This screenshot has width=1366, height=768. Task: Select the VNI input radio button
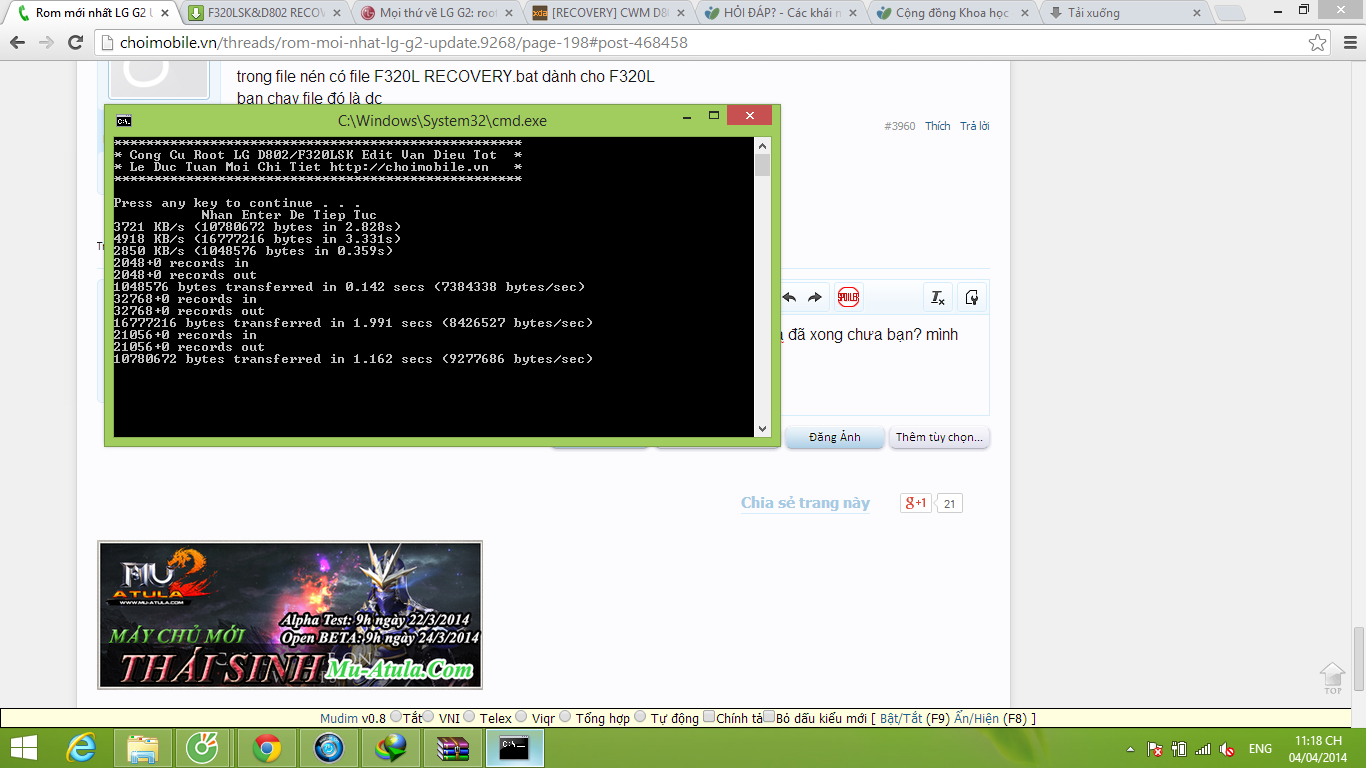pyautogui.click(x=428, y=717)
